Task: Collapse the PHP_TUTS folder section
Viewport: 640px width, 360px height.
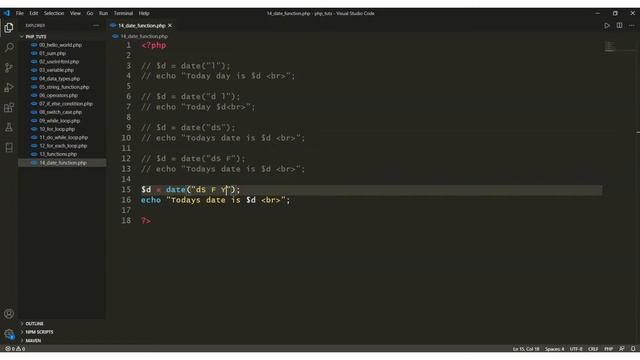Action: [x=62, y=36]
